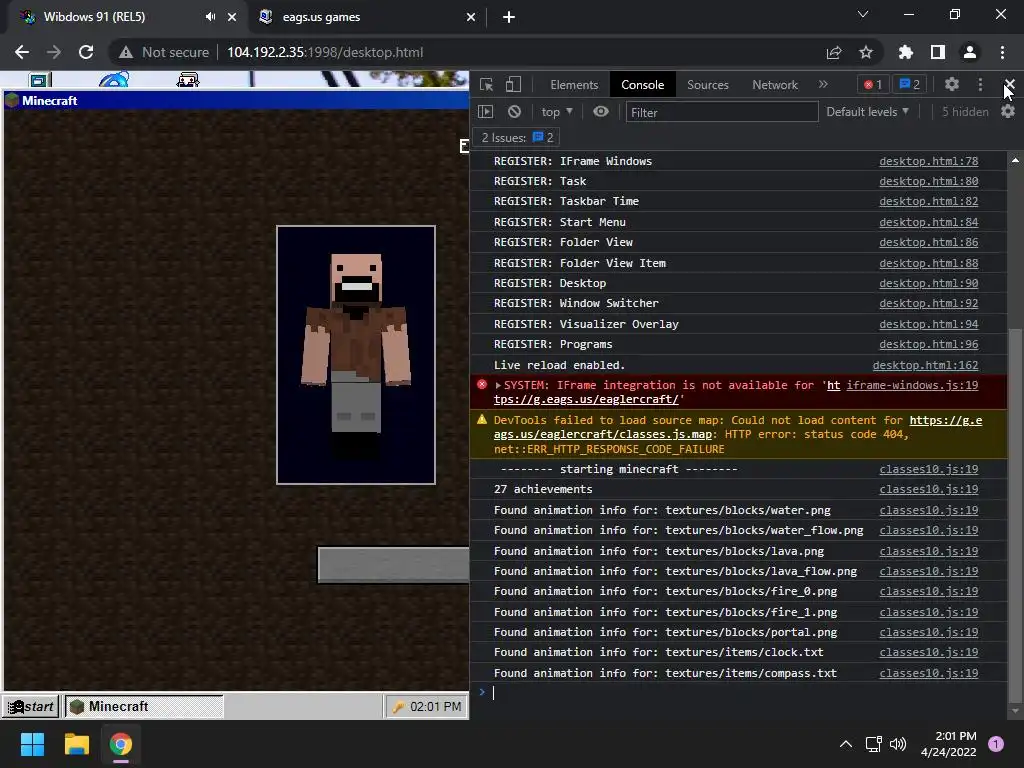Click the Windows clock and date display
This screenshot has height=768, width=1024.
[948, 744]
